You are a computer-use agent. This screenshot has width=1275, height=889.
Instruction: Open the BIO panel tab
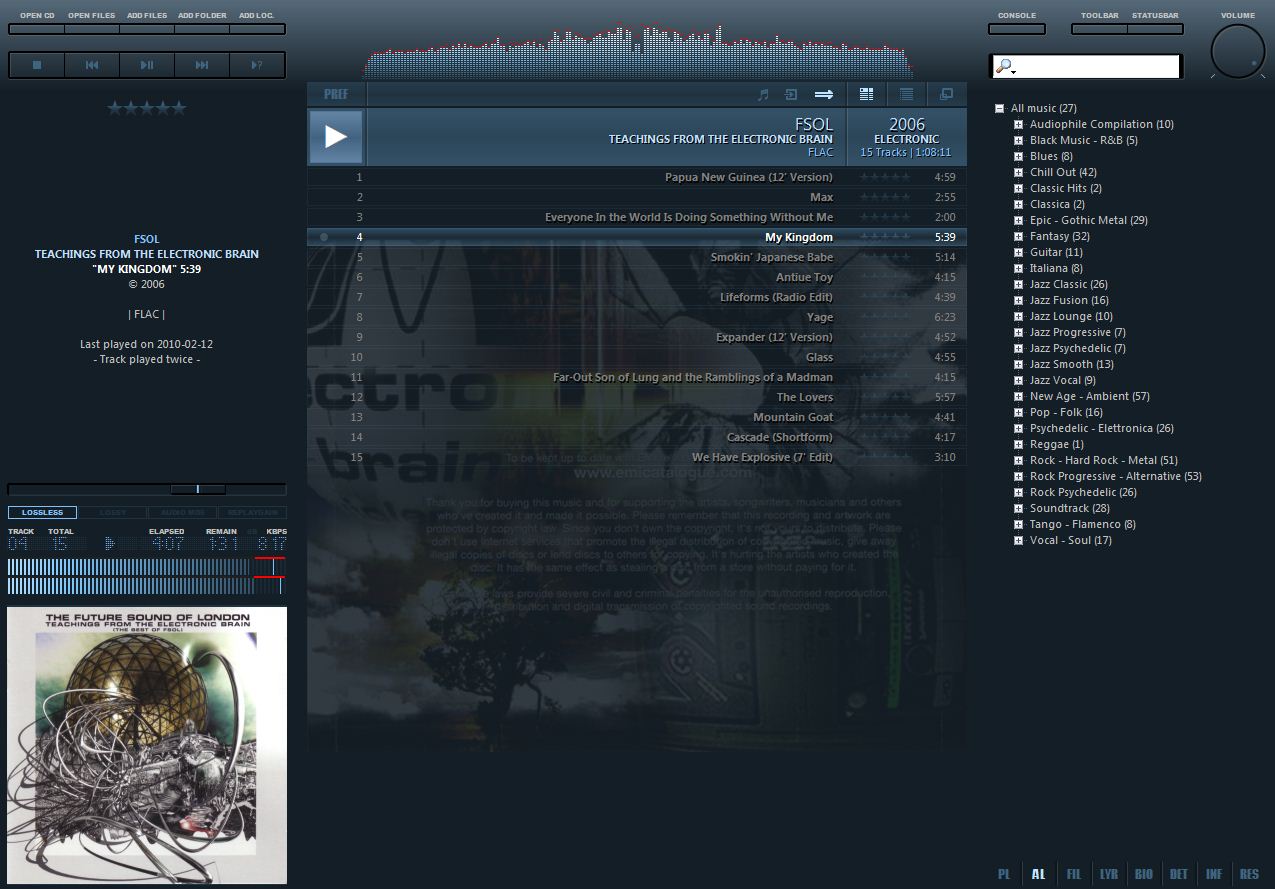tap(1144, 874)
